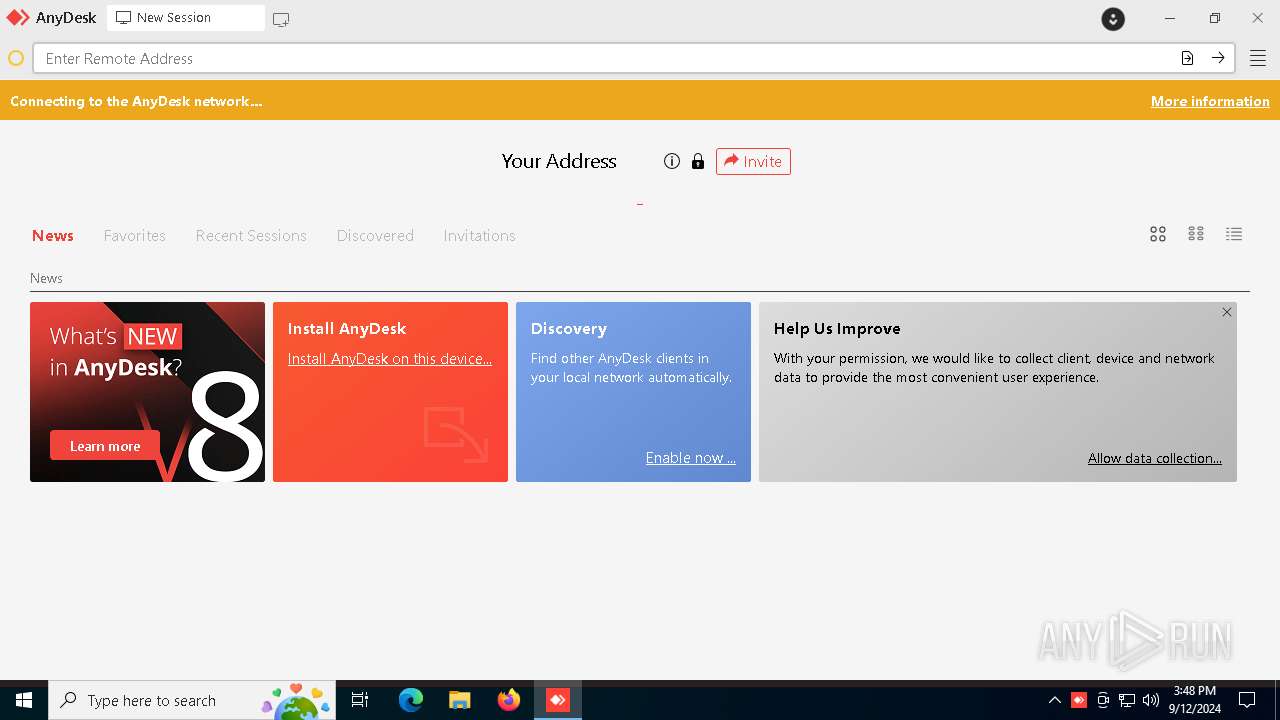Open Task View from taskbar
This screenshot has width=1280, height=720.
360,700
